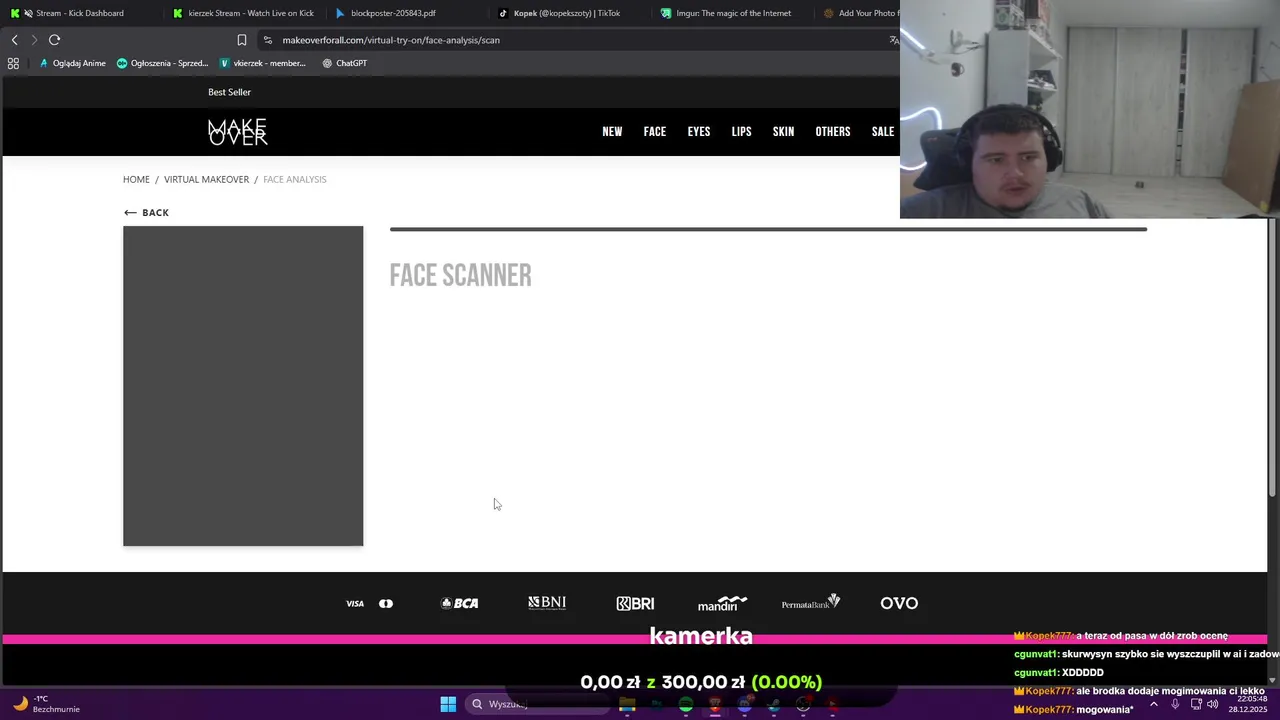This screenshot has height=720, width=1280.
Task: Click the Visa payment logo
Action: coord(355,603)
